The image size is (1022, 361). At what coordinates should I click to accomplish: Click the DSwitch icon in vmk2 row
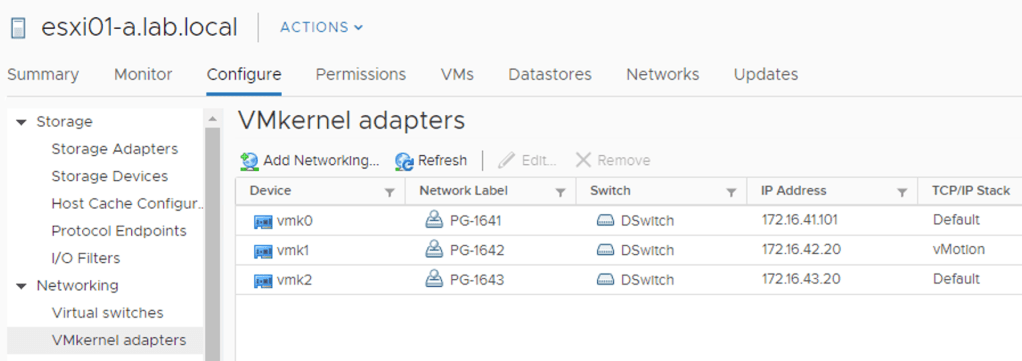[606, 280]
